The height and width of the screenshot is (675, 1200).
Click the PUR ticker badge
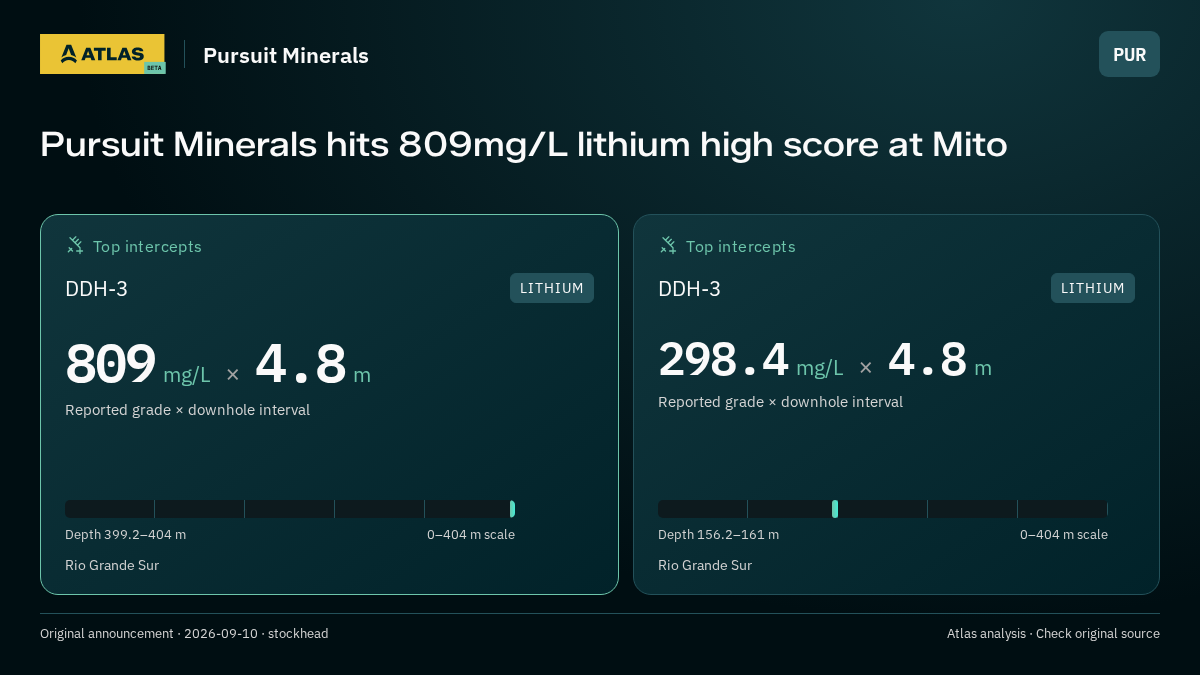pos(1129,54)
